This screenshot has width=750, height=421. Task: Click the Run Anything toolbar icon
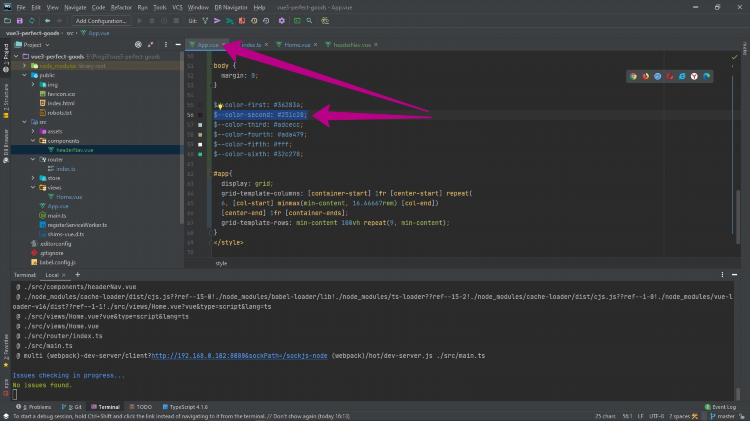click(x=297, y=21)
